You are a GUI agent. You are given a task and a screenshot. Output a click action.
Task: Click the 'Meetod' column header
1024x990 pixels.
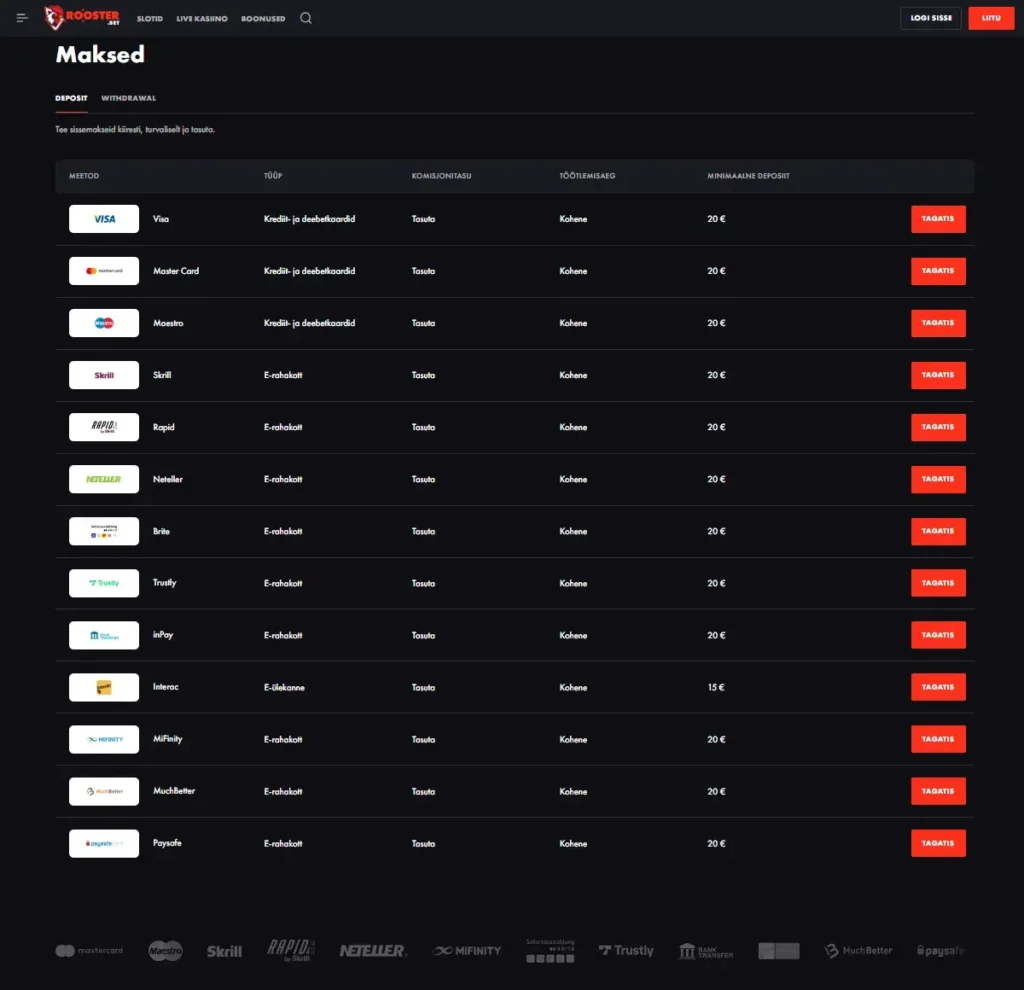pyautogui.click(x=84, y=176)
